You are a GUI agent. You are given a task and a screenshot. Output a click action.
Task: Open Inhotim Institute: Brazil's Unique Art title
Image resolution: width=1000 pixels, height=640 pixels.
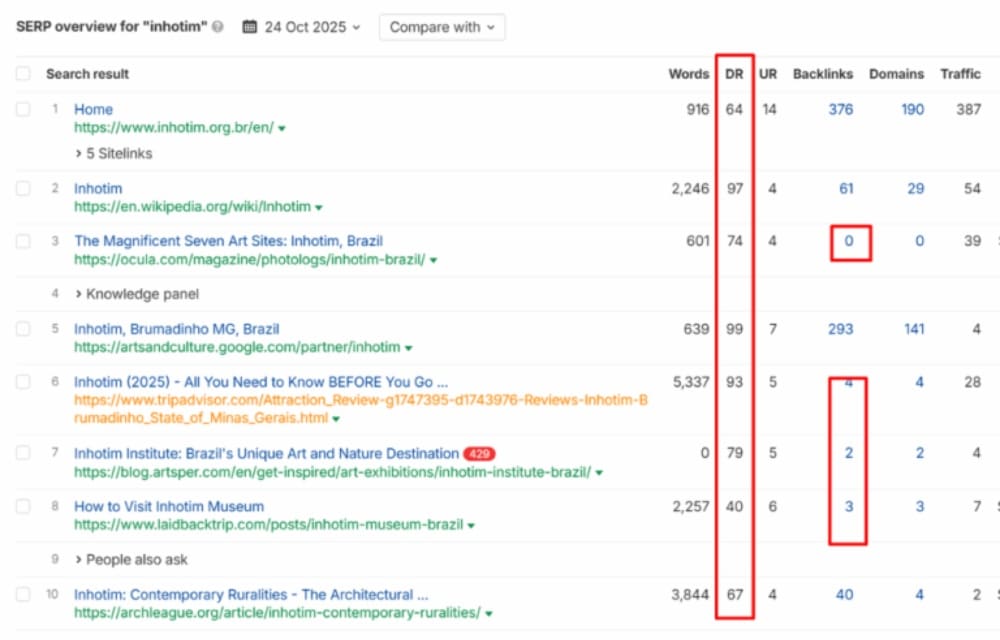267,453
